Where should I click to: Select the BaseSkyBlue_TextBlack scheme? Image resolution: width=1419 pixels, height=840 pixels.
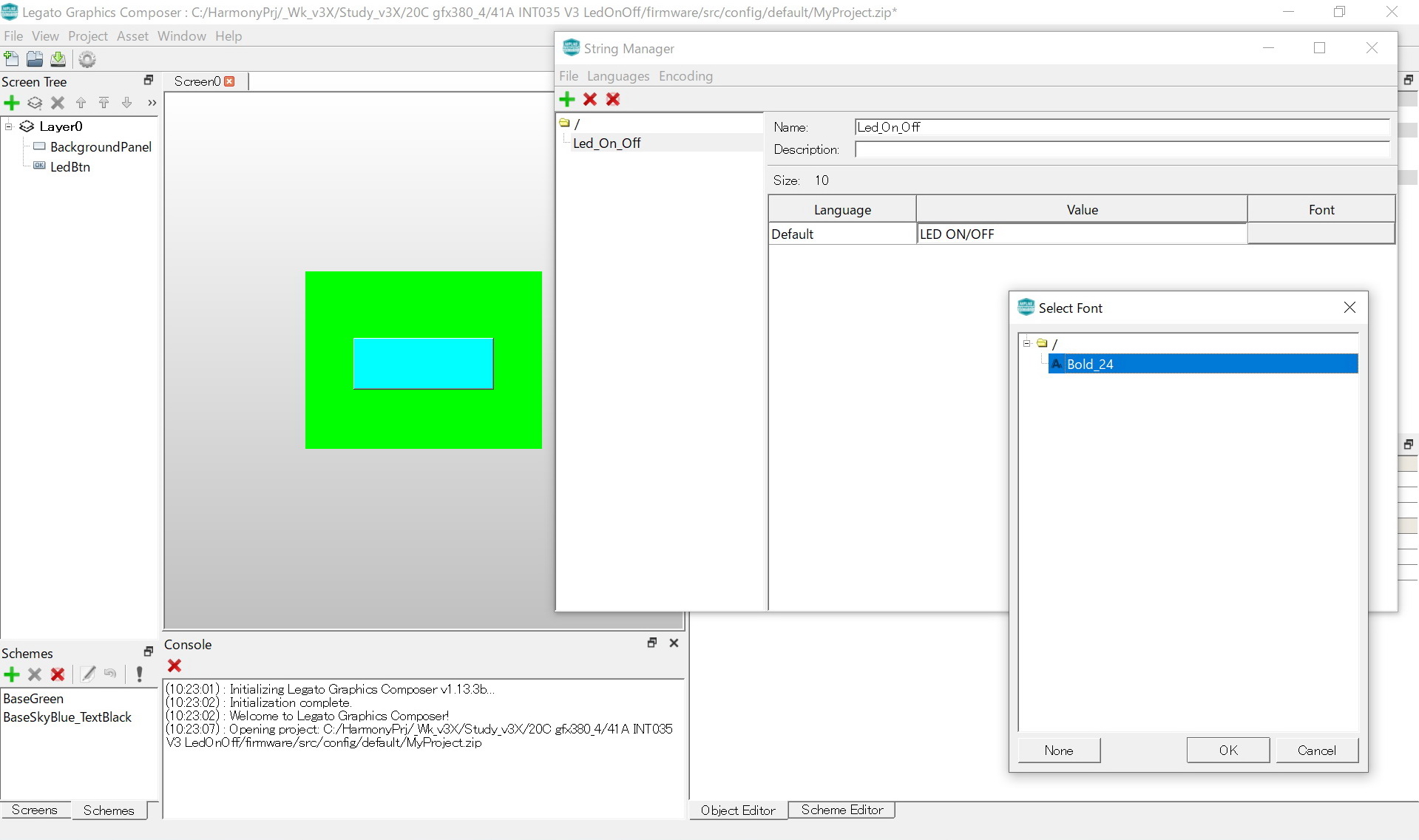67,717
